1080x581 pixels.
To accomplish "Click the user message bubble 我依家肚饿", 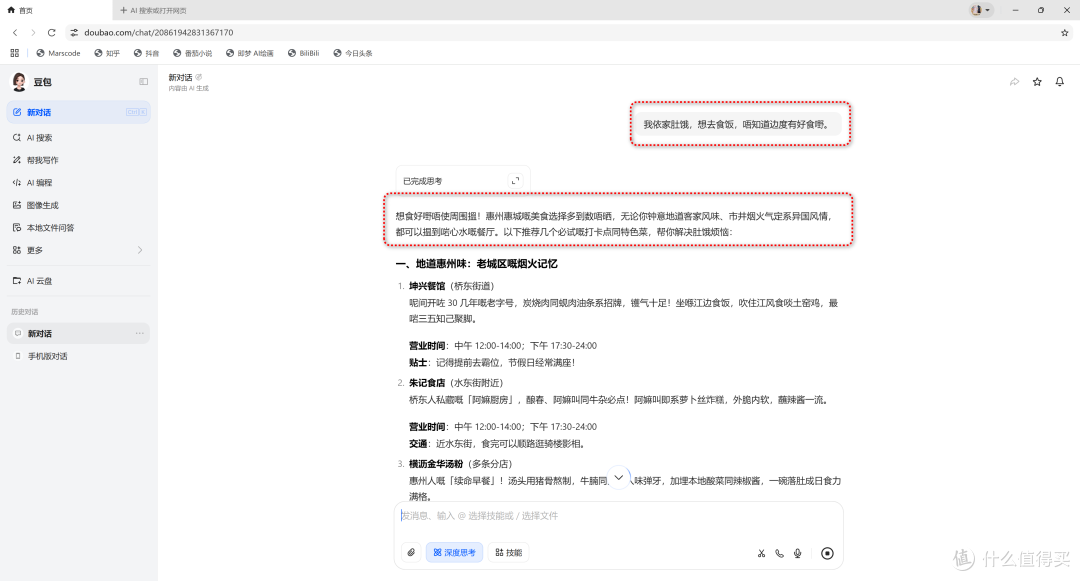I will pyautogui.click(x=738, y=125).
